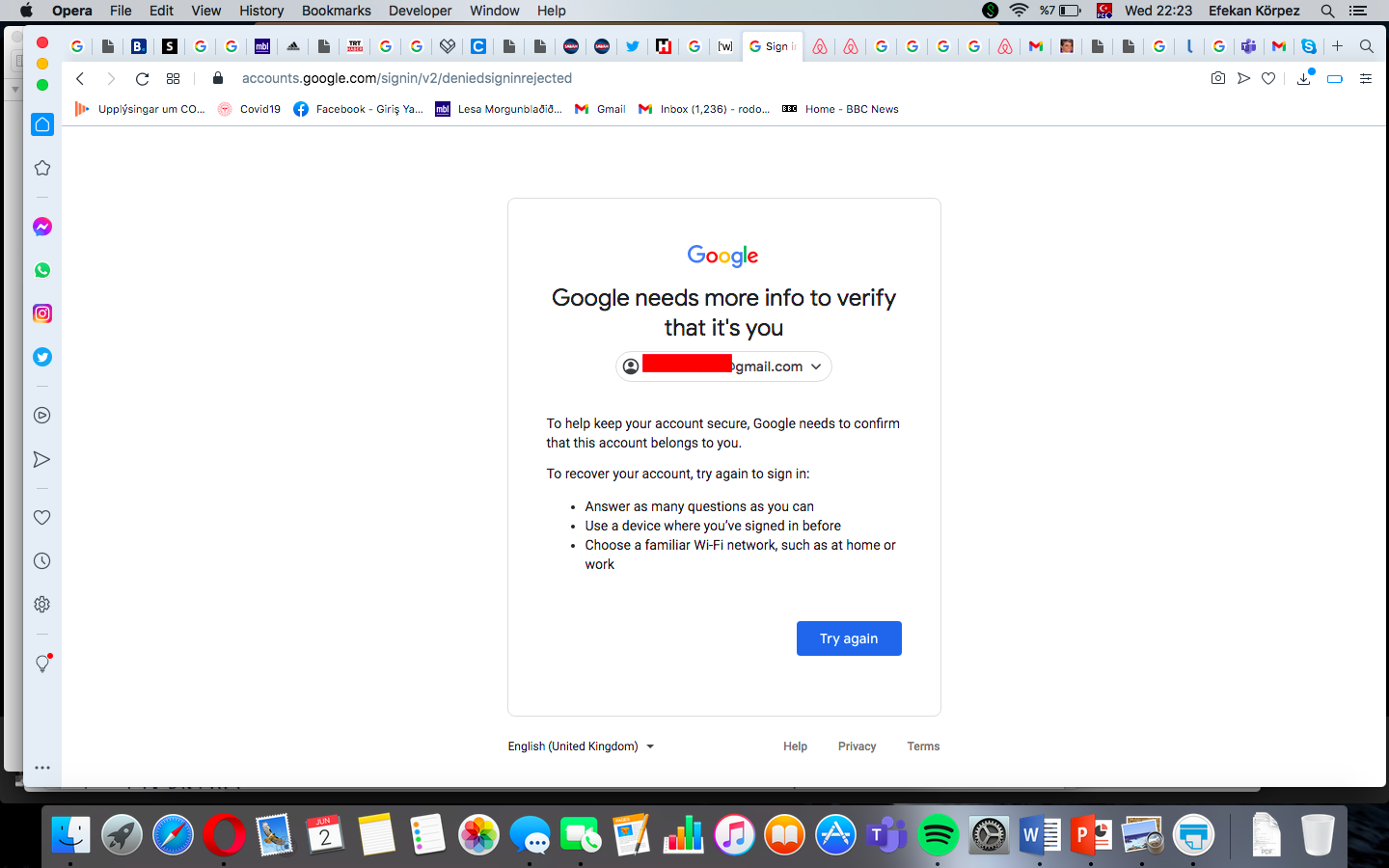
Task: Open the Downloads icon in the toolbar
Action: coord(1304,78)
